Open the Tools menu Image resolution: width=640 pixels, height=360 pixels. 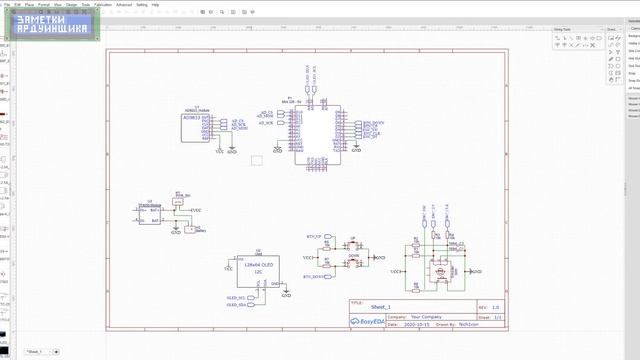coord(86,5)
